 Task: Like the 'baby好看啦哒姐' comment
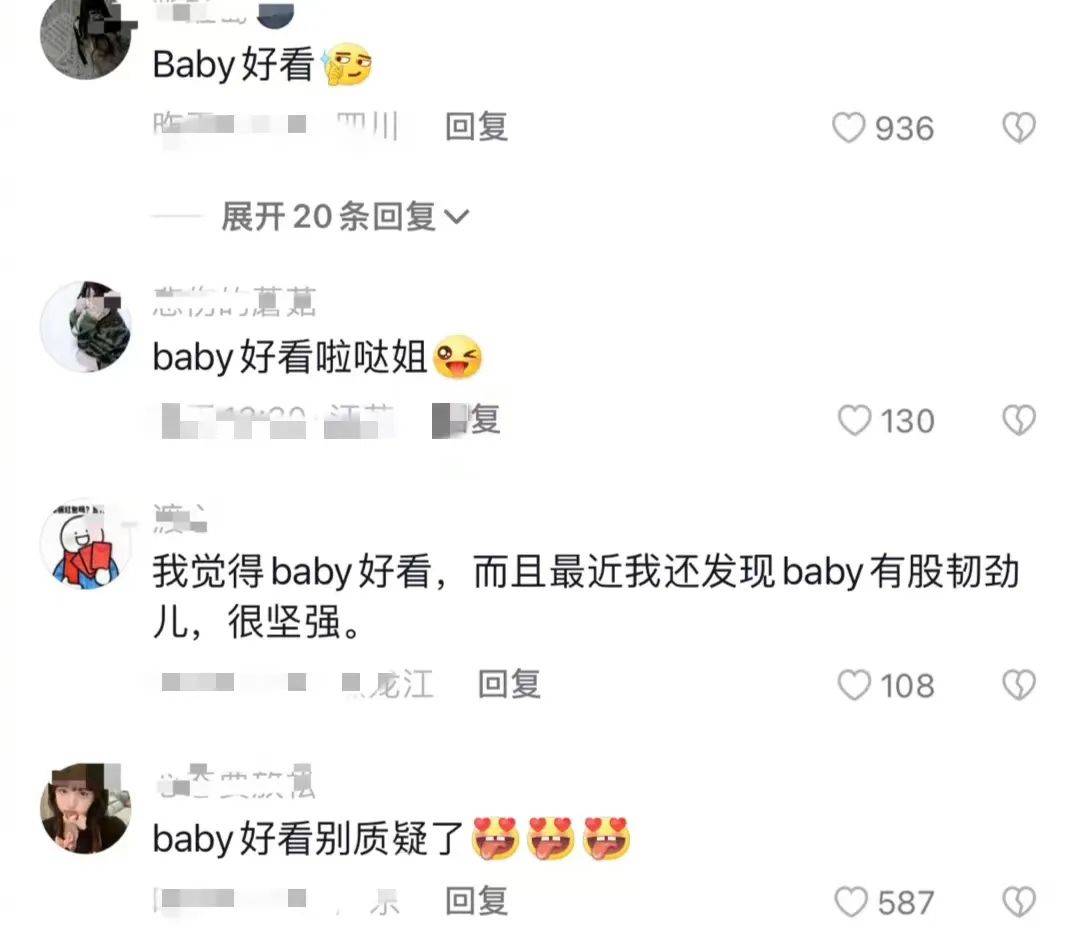pos(854,420)
